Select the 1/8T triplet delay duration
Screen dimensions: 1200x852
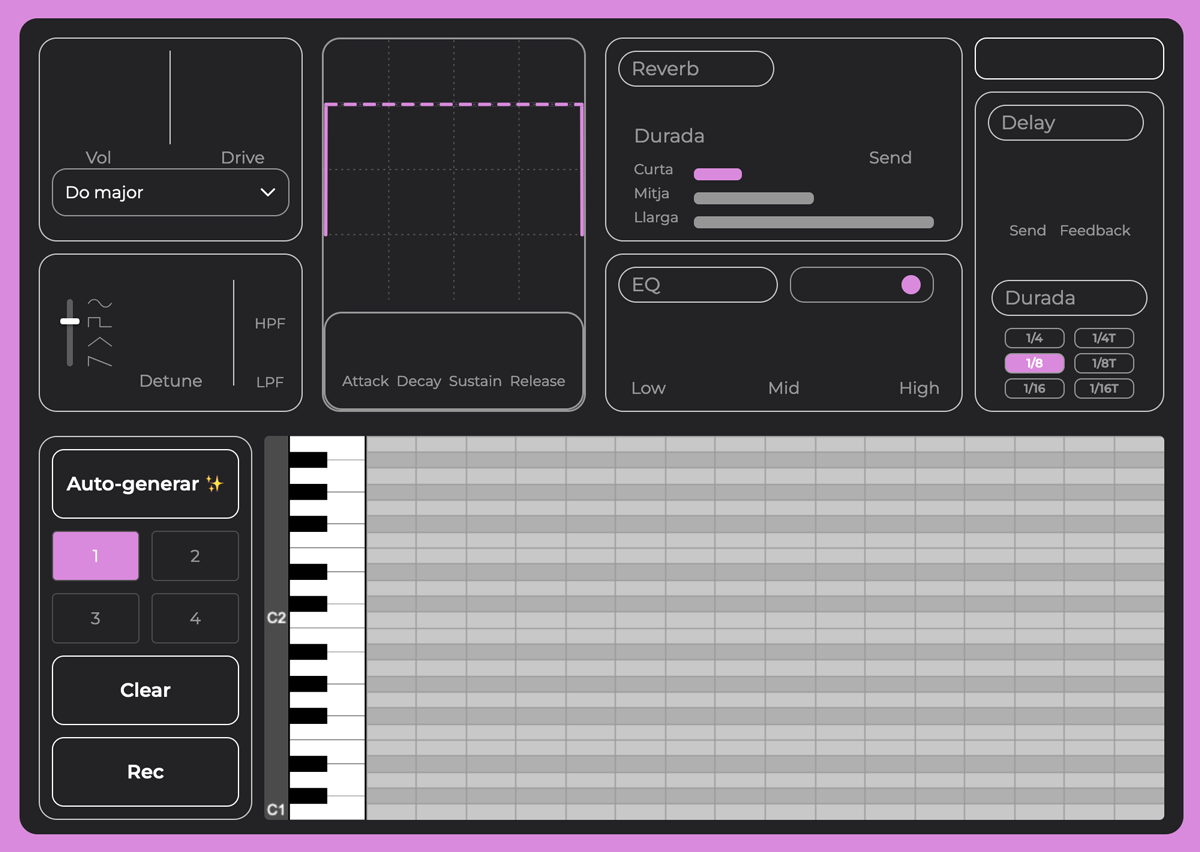(x=1104, y=364)
